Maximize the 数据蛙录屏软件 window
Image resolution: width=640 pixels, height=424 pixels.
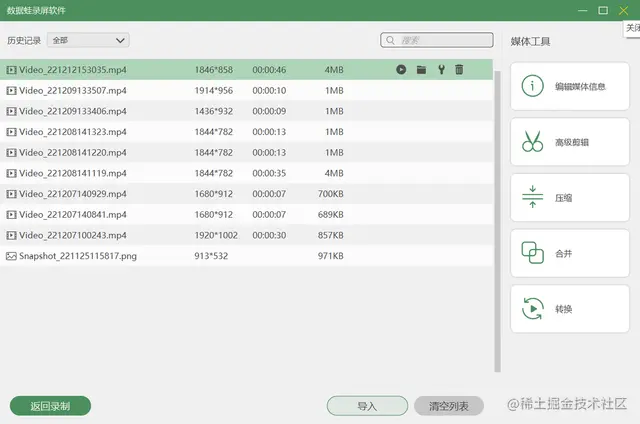click(x=603, y=11)
